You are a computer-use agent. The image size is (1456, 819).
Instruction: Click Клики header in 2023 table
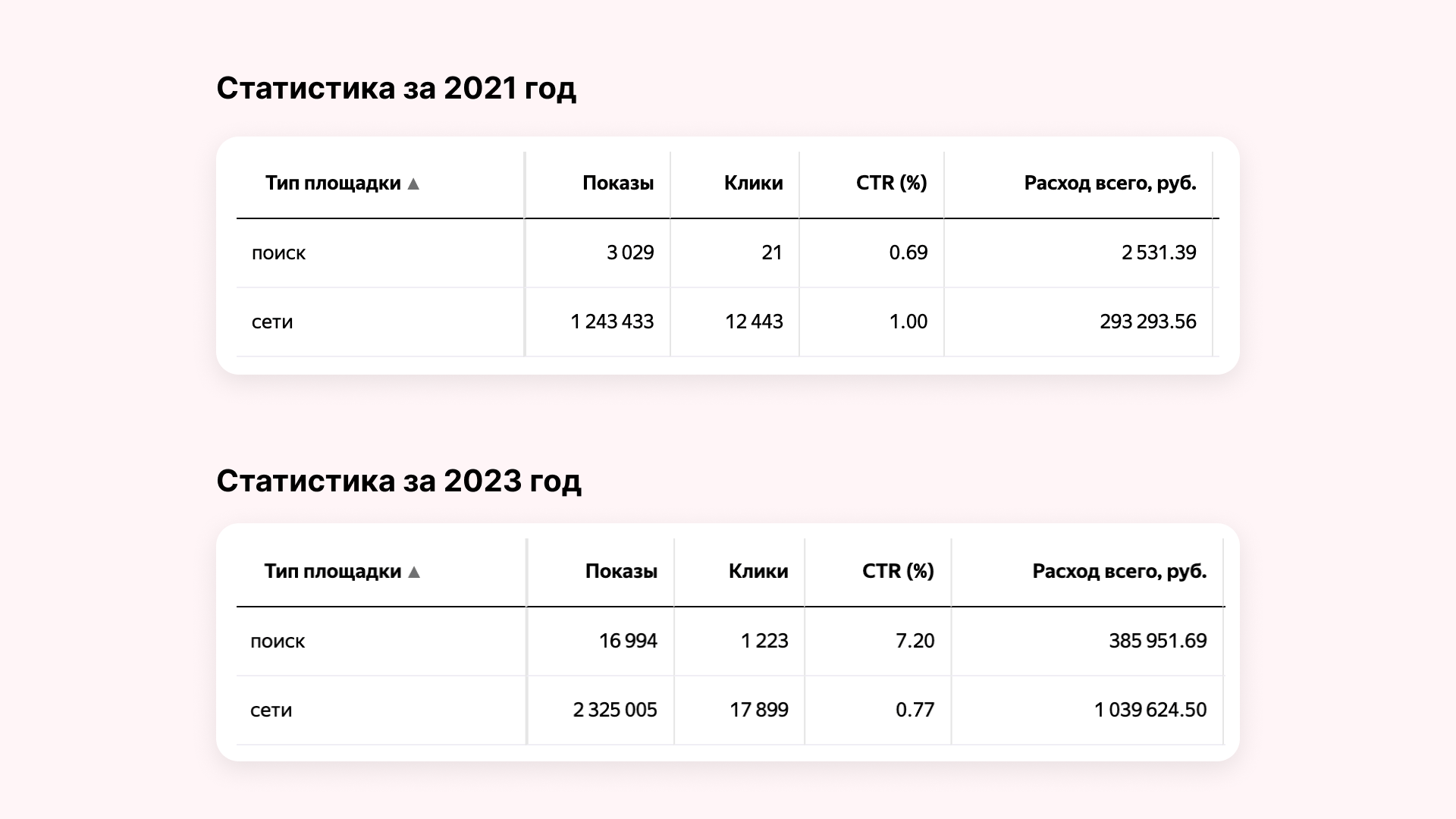[758, 571]
